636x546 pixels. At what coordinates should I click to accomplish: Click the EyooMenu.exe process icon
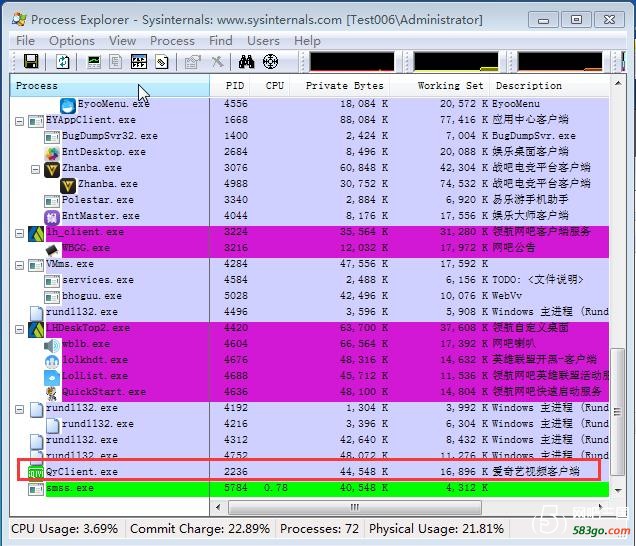pos(68,105)
